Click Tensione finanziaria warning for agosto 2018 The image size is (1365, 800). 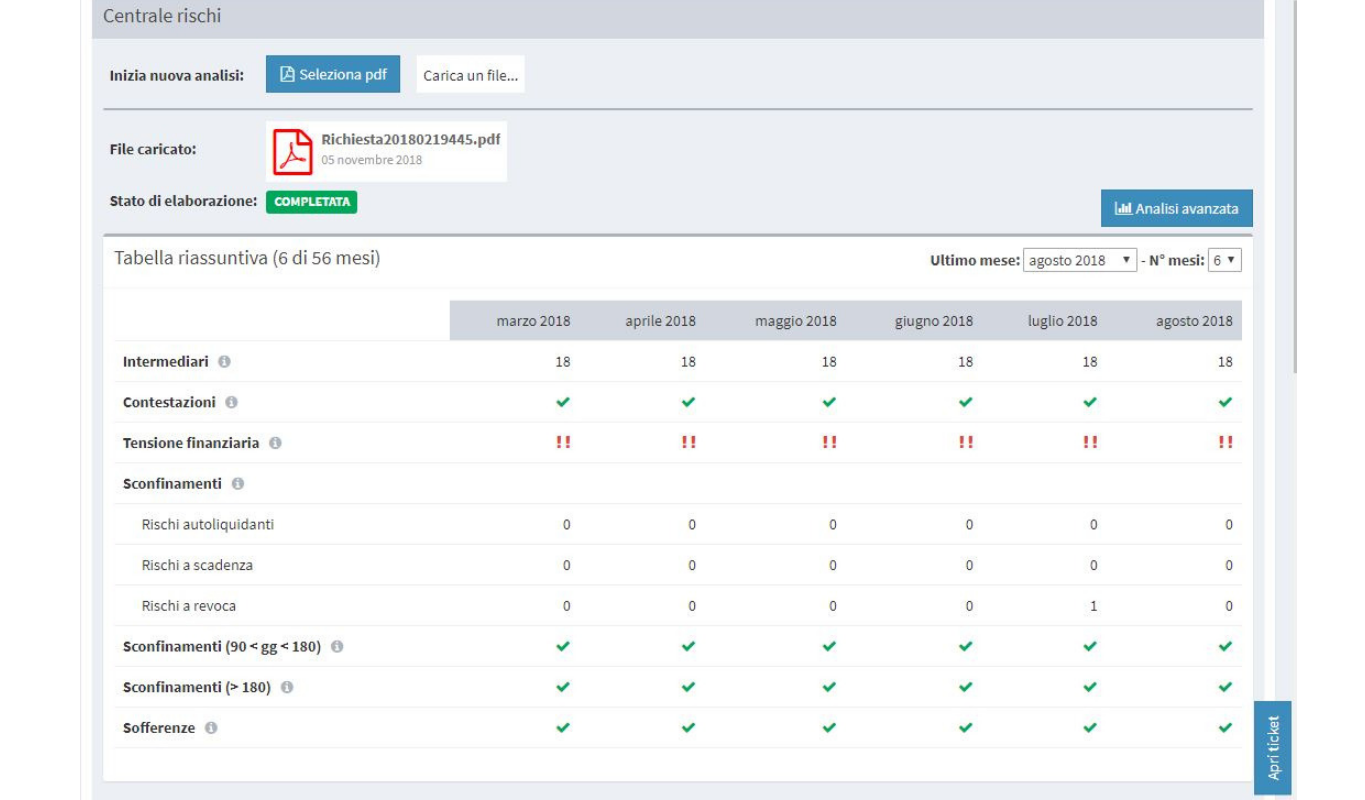pos(1225,443)
